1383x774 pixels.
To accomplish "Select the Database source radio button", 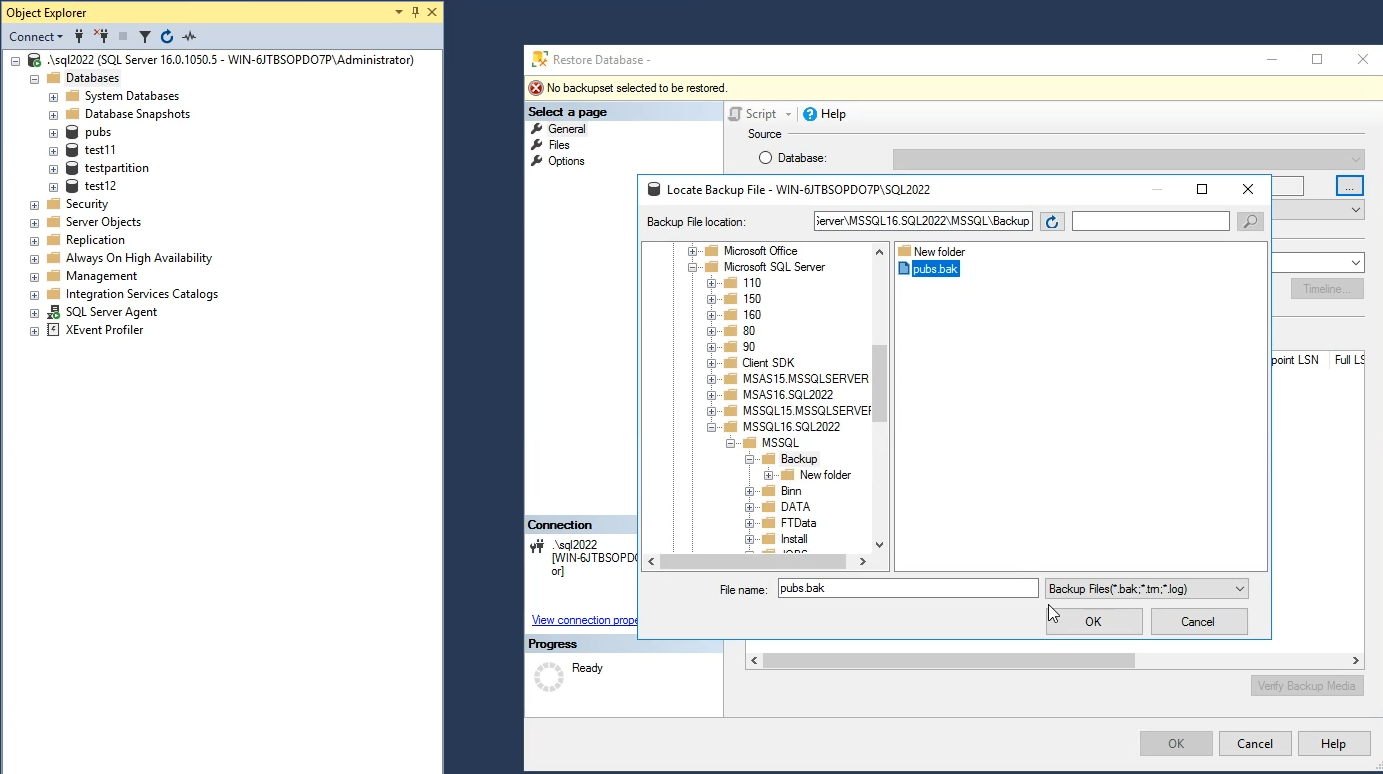I will pyautogui.click(x=766, y=158).
